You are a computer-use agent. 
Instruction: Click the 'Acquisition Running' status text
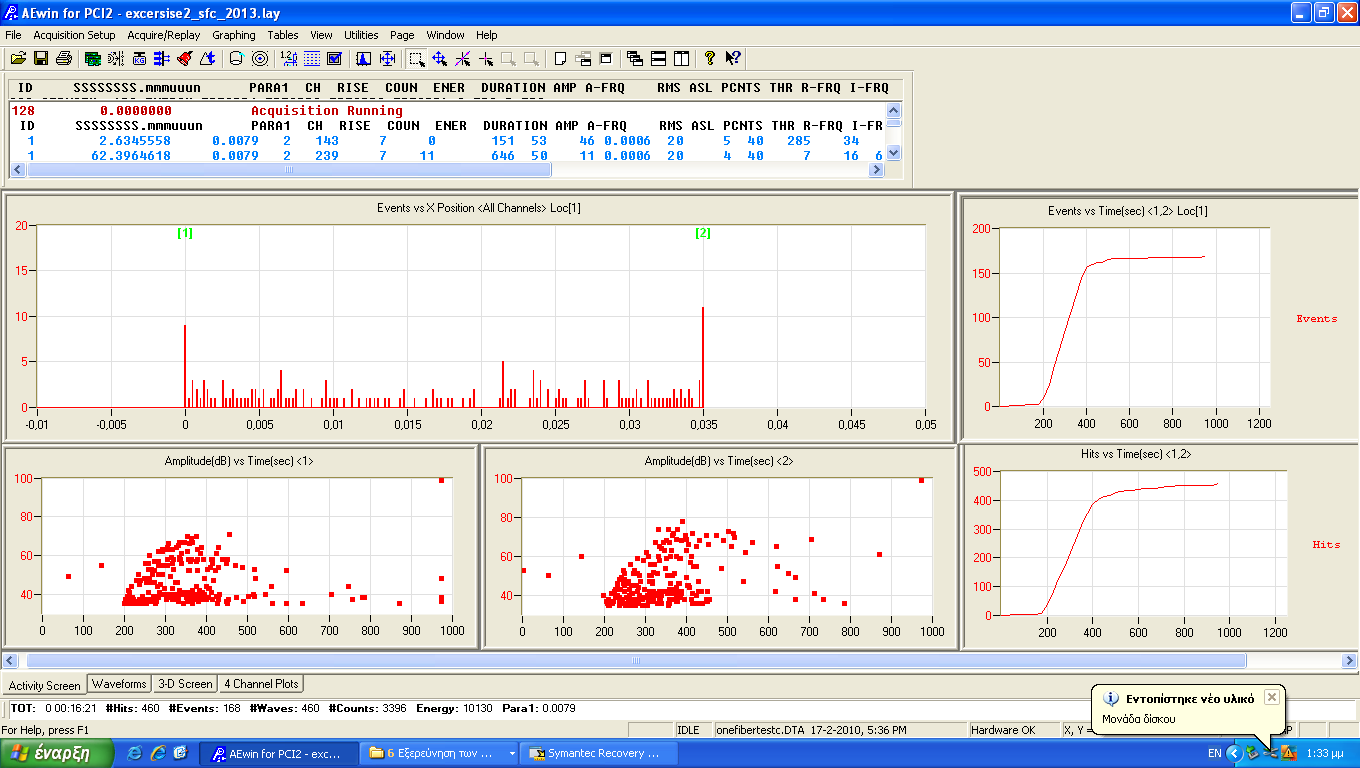pyautogui.click(x=326, y=111)
